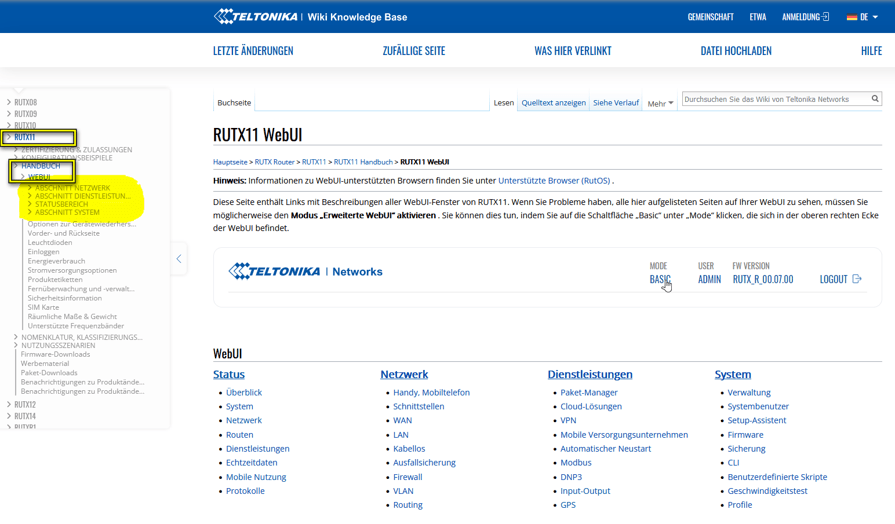Collapse sidebar using the left arrow handle

[179, 259]
